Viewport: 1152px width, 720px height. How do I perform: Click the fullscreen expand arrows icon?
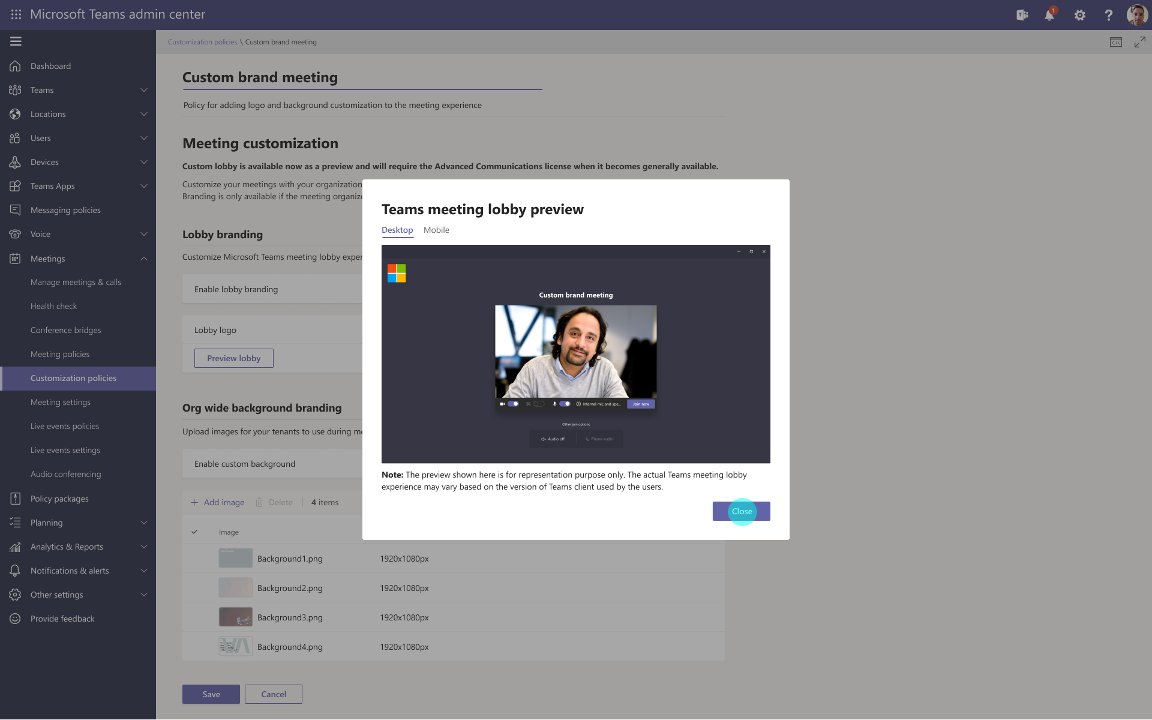coord(1140,42)
